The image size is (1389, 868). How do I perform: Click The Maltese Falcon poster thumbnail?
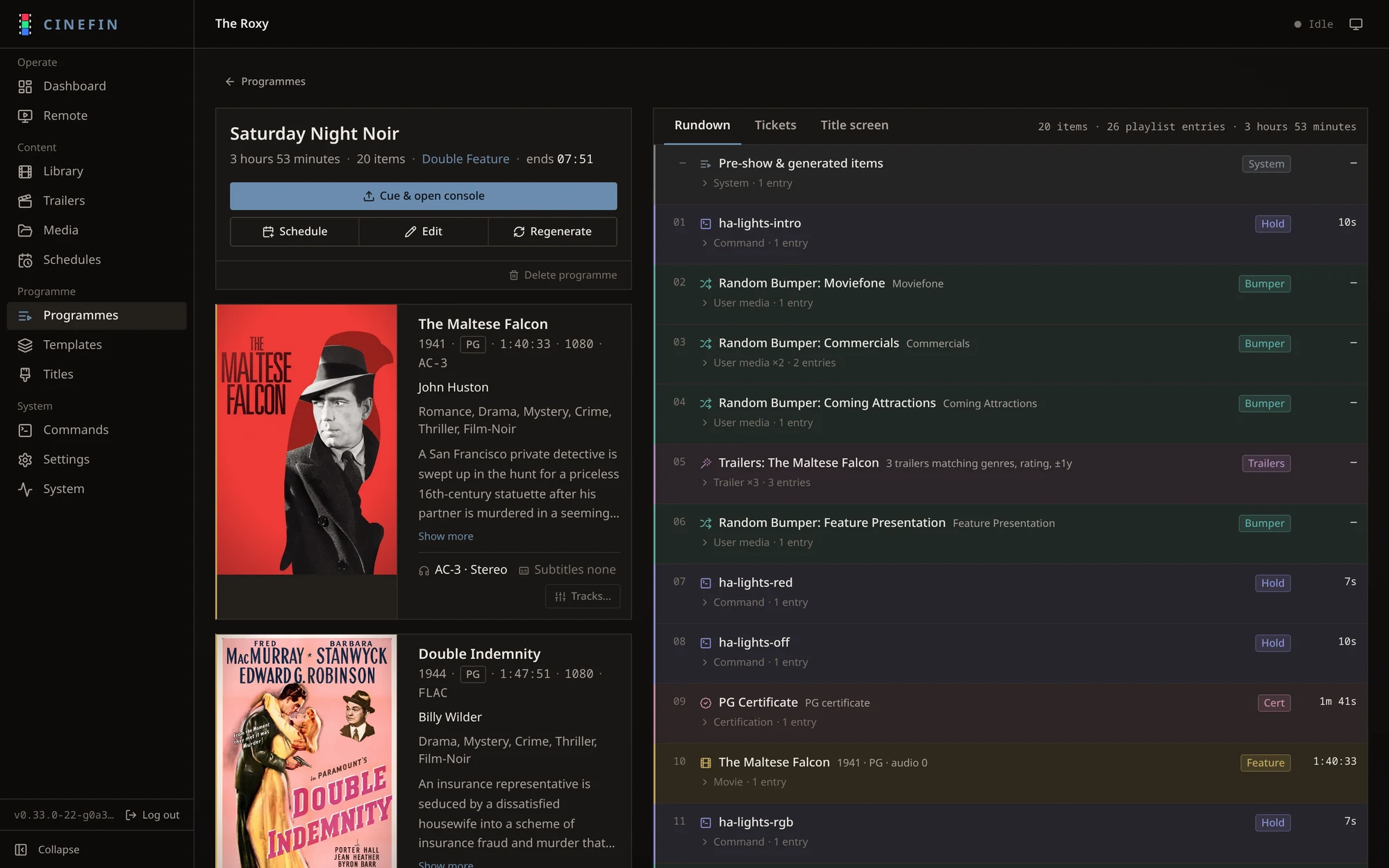(306, 440)
